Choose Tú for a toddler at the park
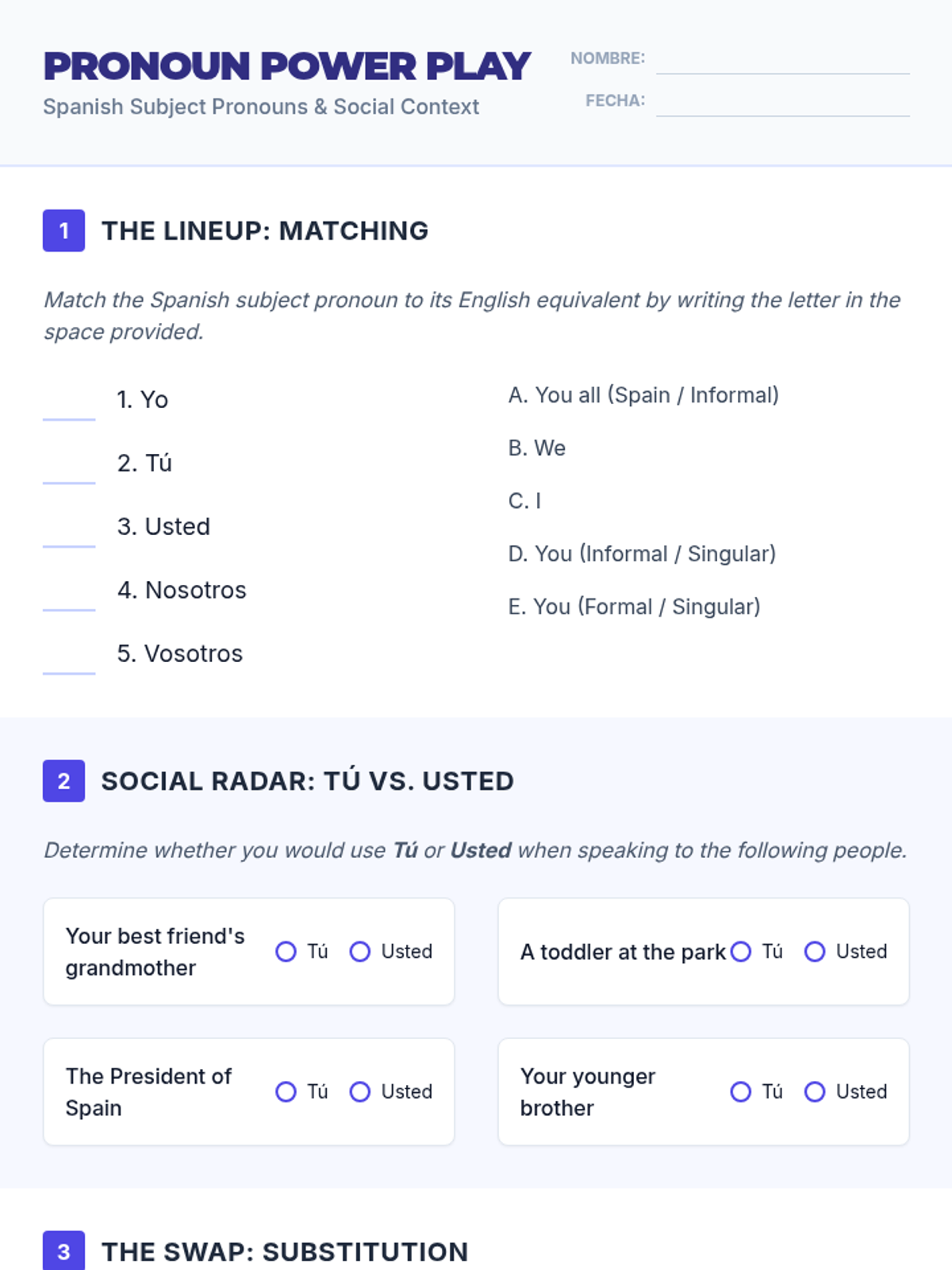The image size is (952, 1270). (x=741, y=952)
